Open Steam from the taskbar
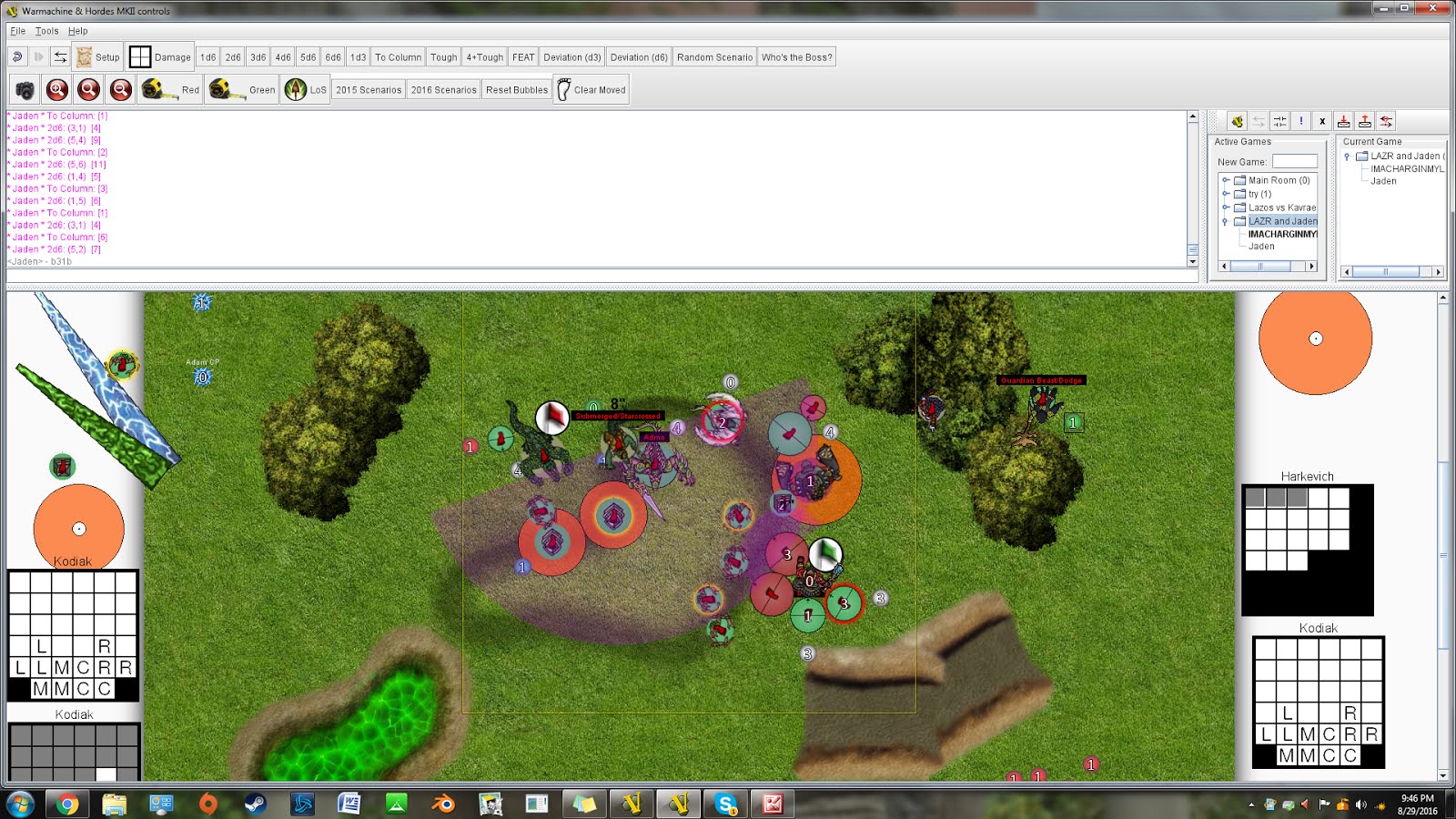Image resolution: width=1456 pixels, height=819 pixels. (x=255, y=804)
